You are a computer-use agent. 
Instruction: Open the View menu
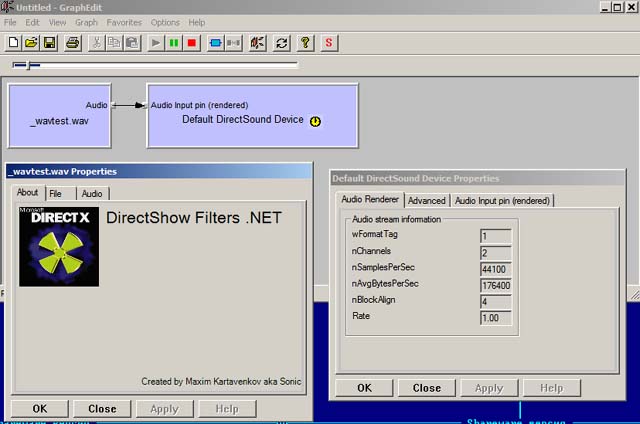point(57,22)
